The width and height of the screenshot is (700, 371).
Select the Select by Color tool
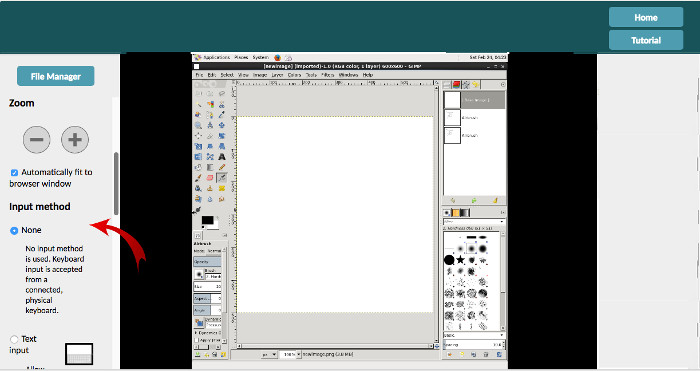[x=210, y=104]
